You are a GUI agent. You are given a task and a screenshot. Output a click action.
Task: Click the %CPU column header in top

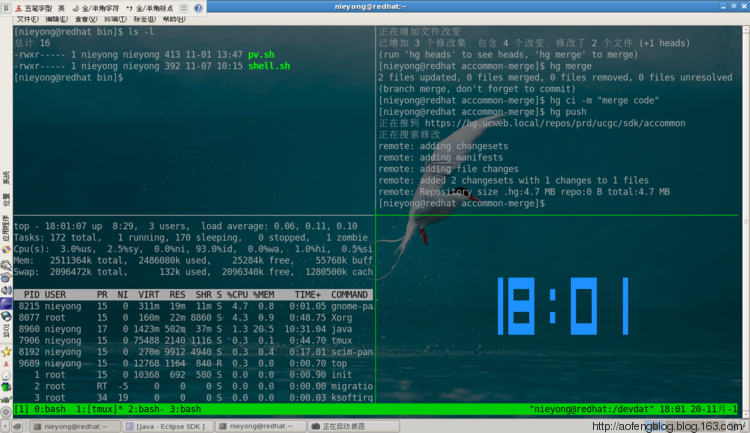(x=237, y=295)
